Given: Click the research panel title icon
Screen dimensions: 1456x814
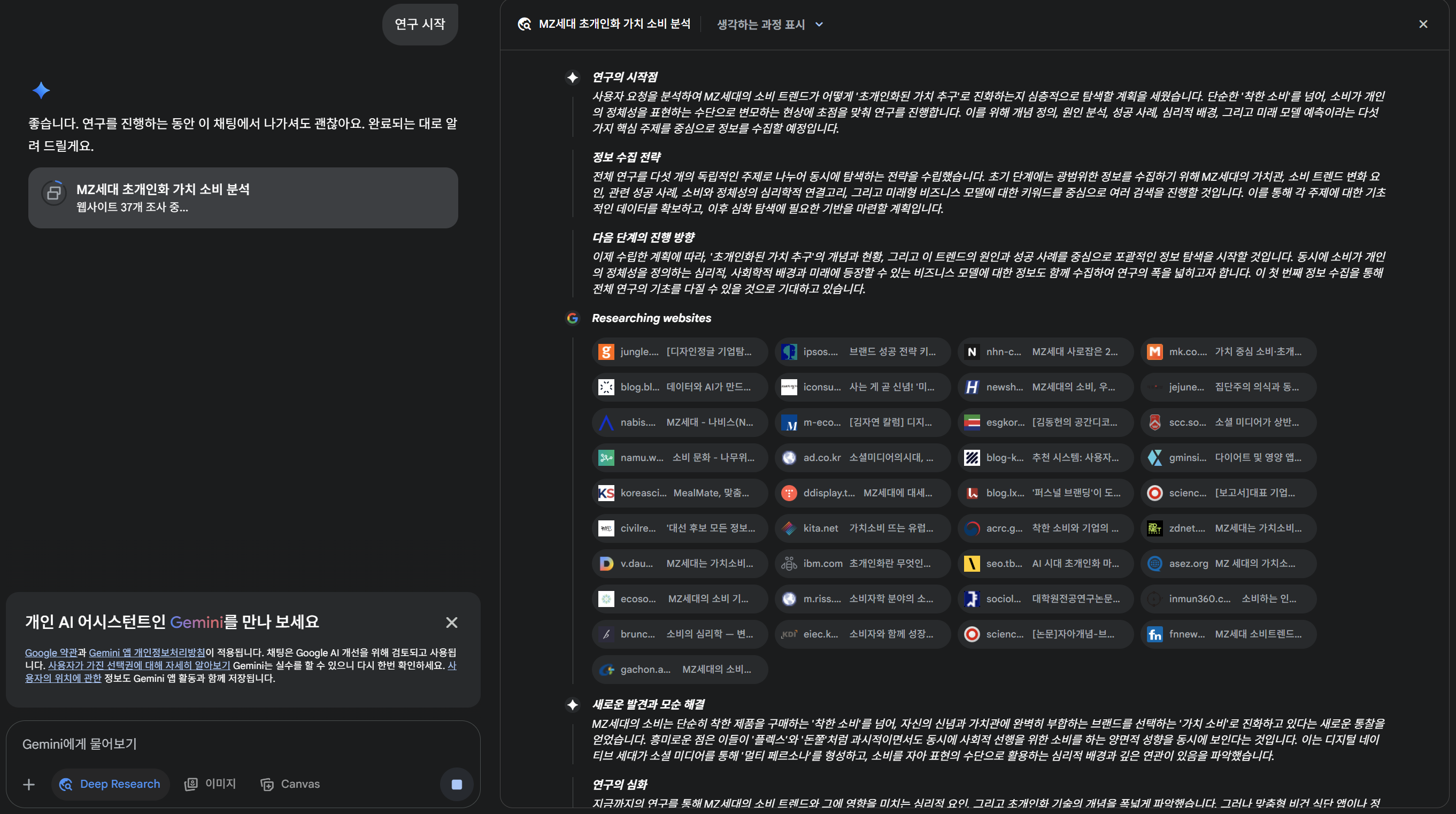Looking at the screenshot, I should pyautogui.click(x=524, y=24).
